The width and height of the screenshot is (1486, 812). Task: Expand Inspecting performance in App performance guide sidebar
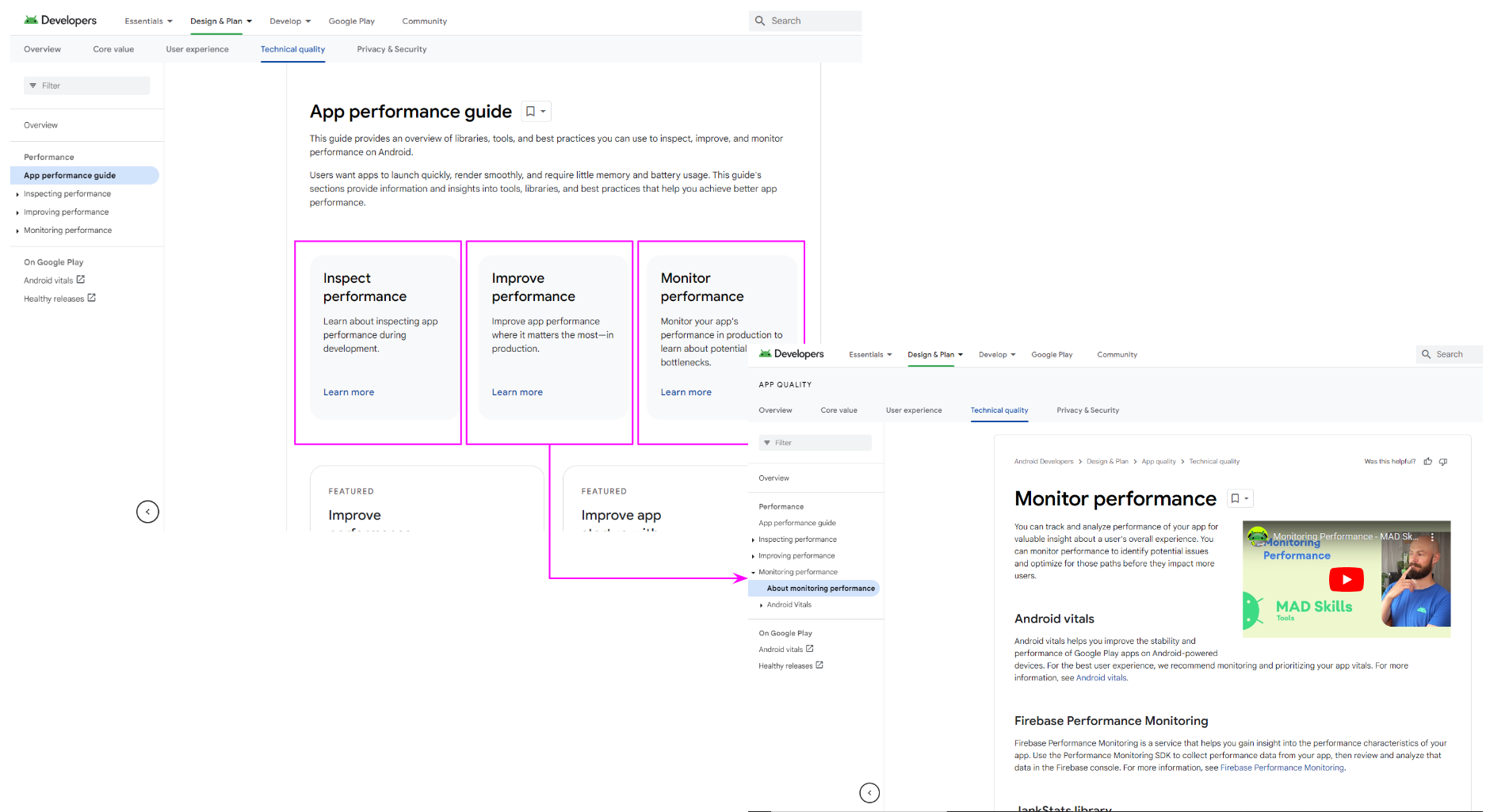pos(17,194)
